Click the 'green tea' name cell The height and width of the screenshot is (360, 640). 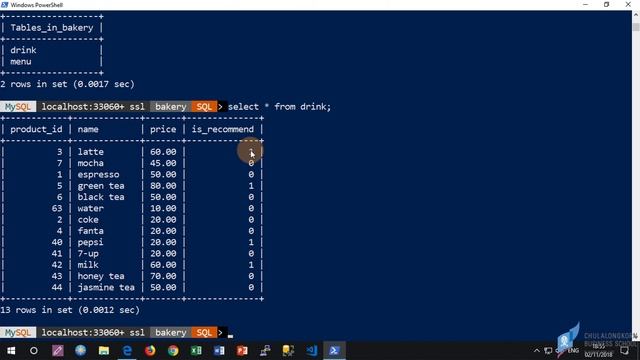(101, 186)
